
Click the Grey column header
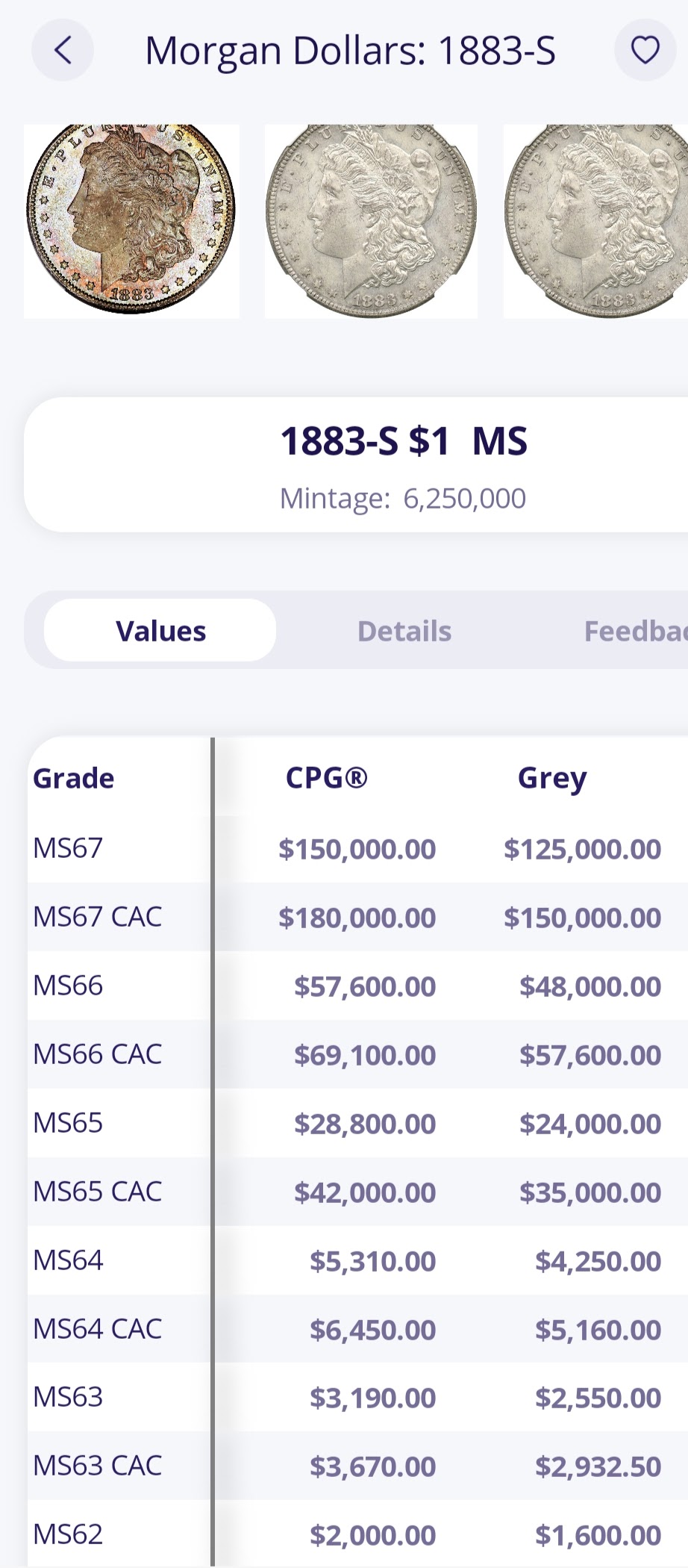pyautogui.click(x=552, y=778)
